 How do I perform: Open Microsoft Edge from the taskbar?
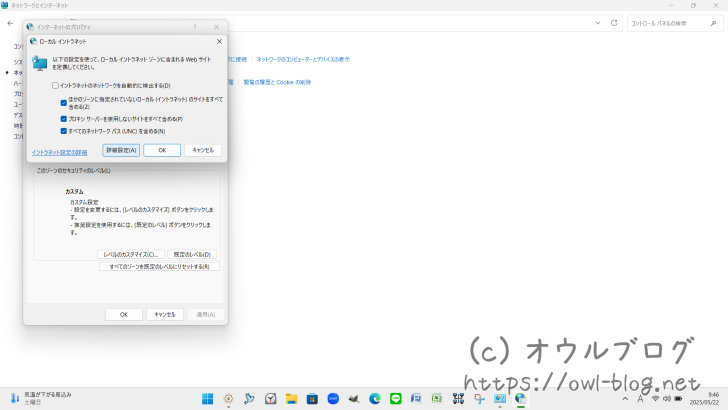(374, 398)
